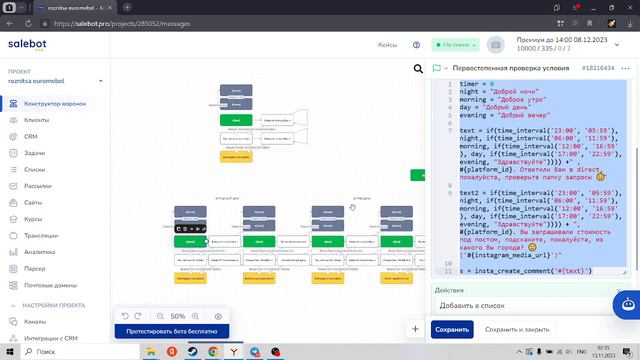640x360 pixels.
Task: Open the Кейсы link
Action: [x=387, y=45]
